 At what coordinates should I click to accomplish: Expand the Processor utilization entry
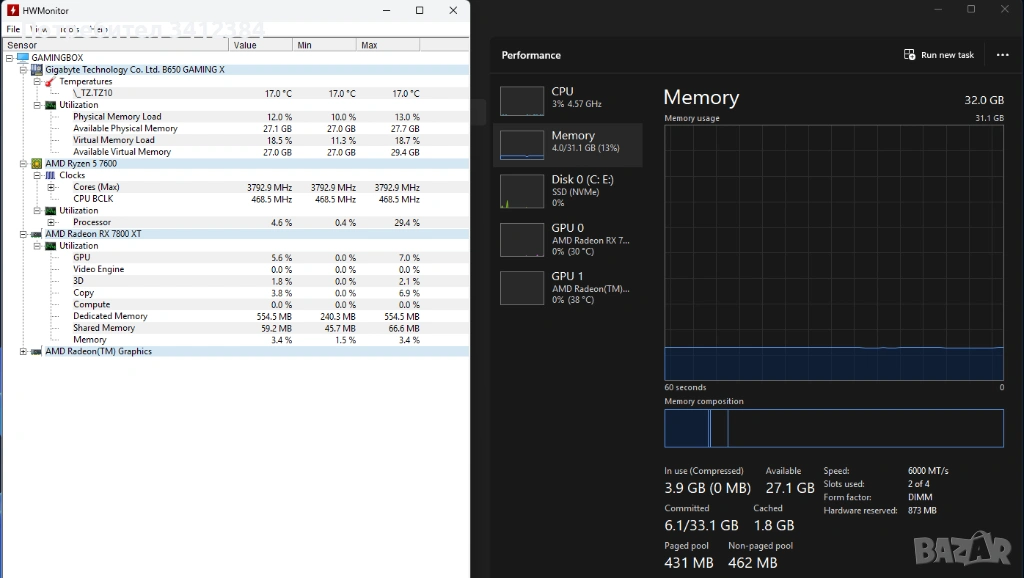(x=51, y=222)
